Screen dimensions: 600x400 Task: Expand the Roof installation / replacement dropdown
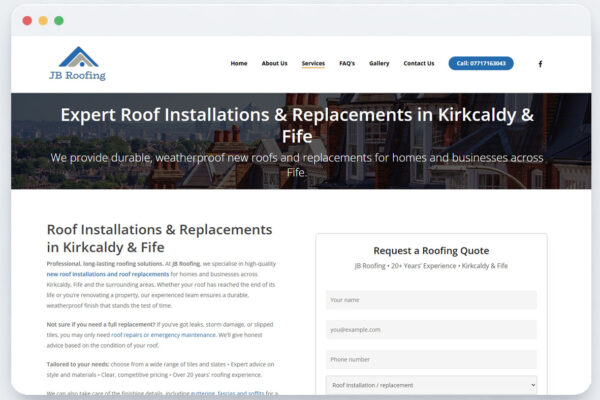pyautogui.click(x=431, y=385)
